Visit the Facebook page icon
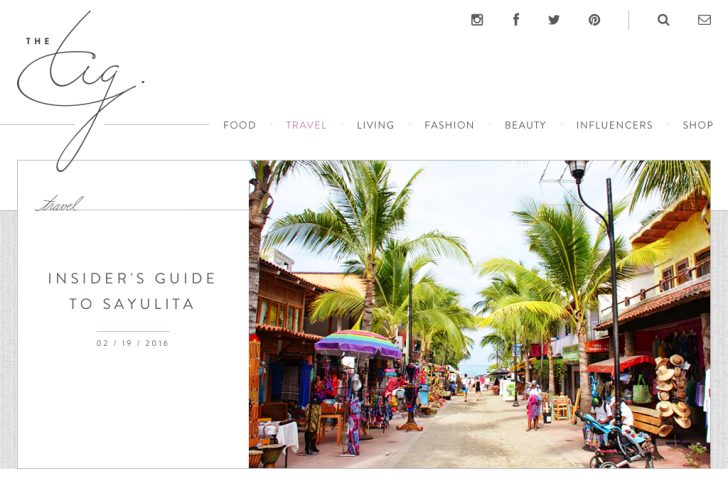Image resolution: width=728 pixels, height=493 pixels. [x=516, y=19]
